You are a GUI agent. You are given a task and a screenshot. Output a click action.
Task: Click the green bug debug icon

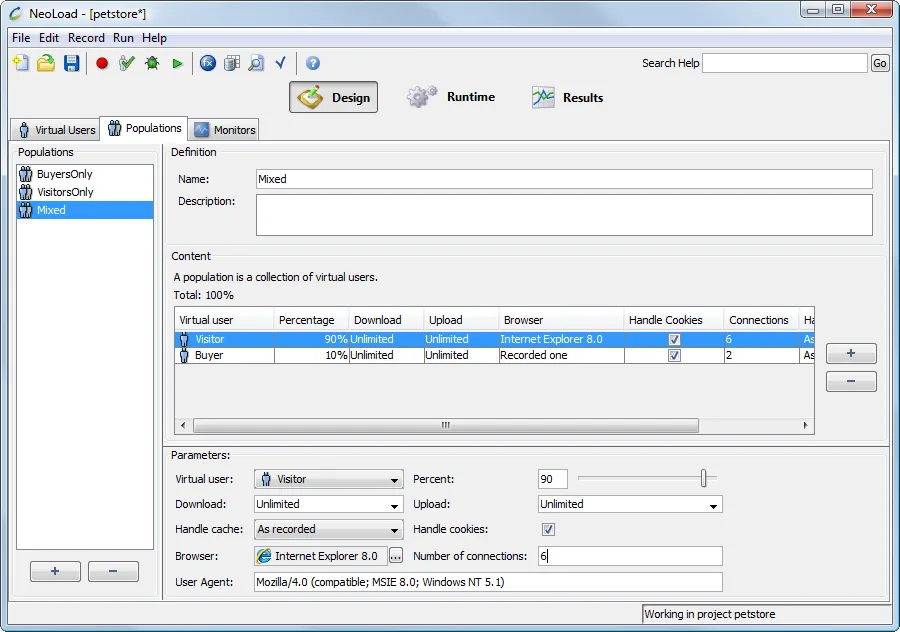[x=152, y=63]
